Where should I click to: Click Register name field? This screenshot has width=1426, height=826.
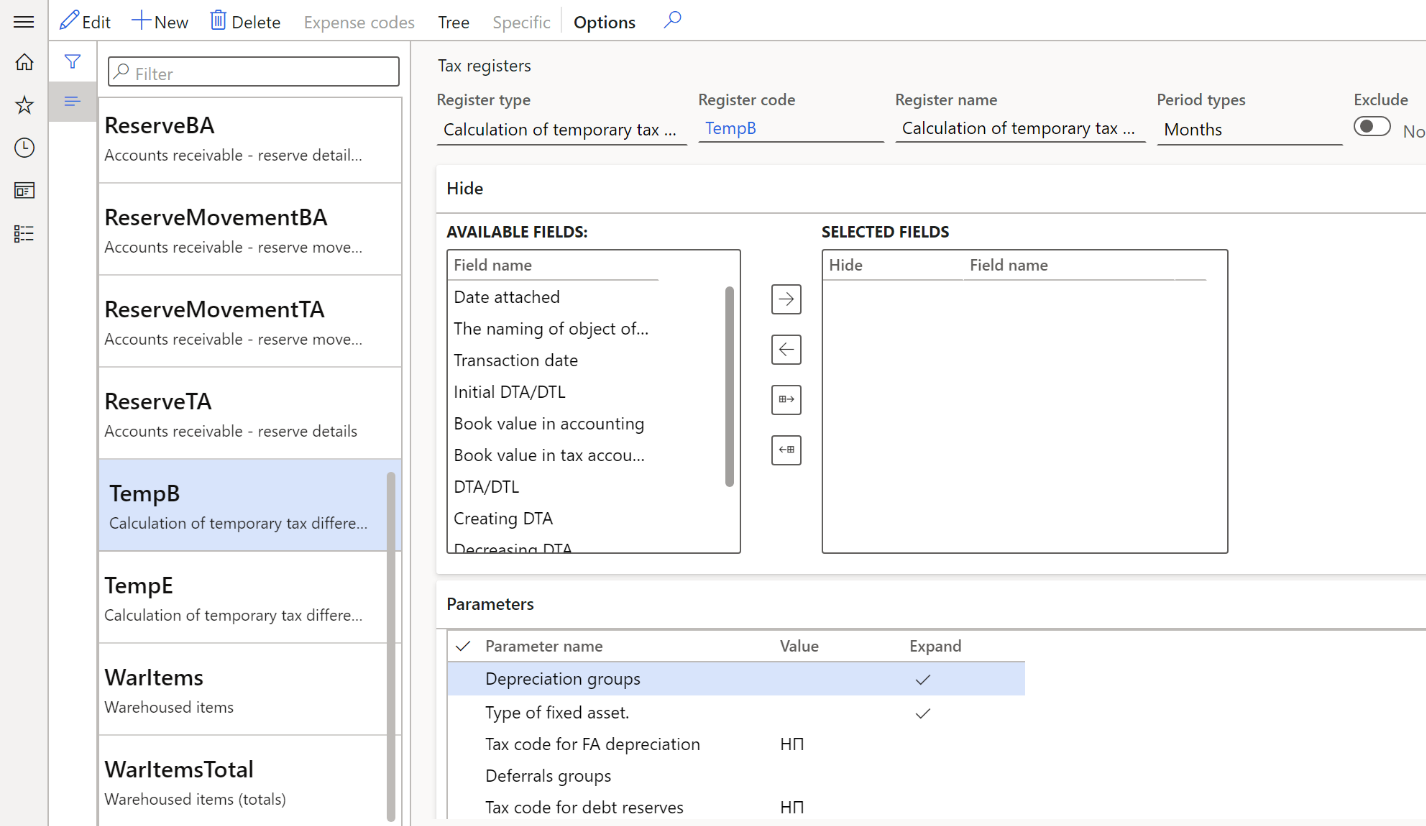1020,129
